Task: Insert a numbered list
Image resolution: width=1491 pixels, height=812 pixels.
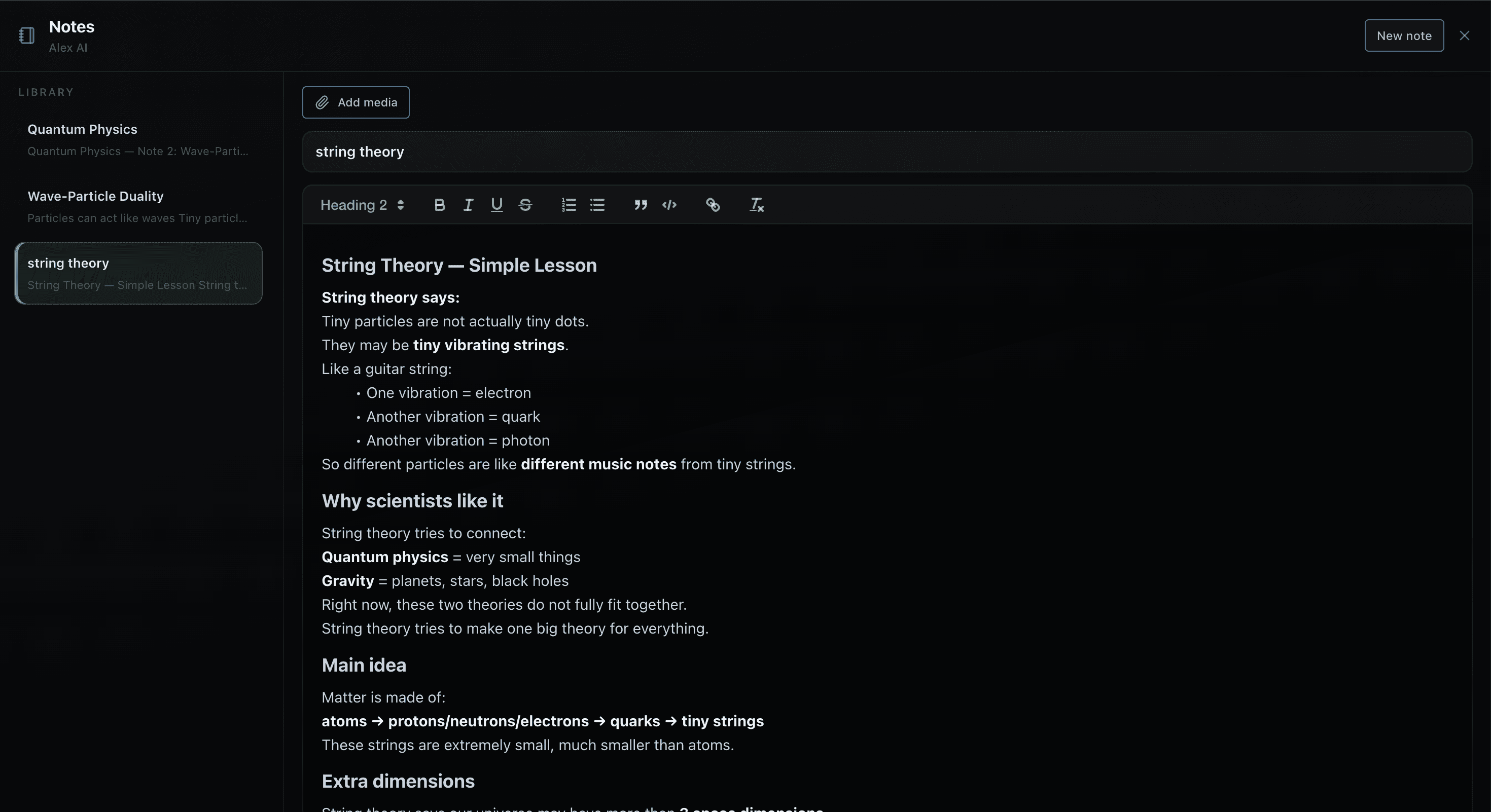Action: coord(569,205)
